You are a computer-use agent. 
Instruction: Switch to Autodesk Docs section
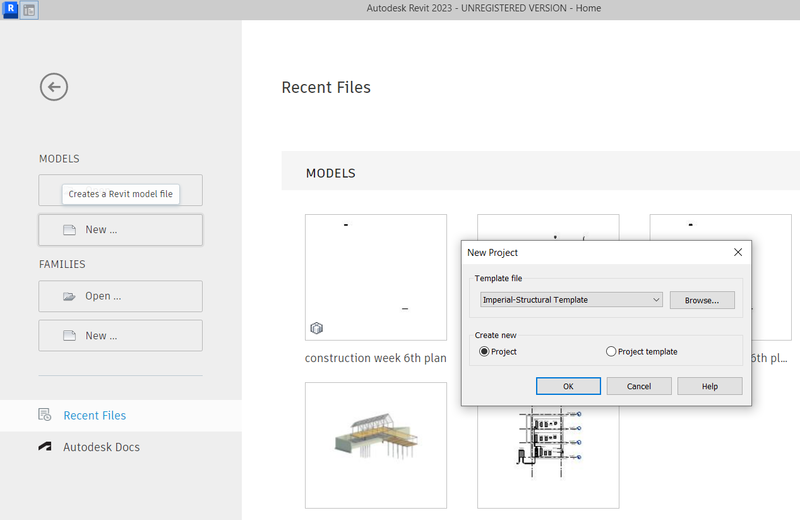tap(121, 447)
